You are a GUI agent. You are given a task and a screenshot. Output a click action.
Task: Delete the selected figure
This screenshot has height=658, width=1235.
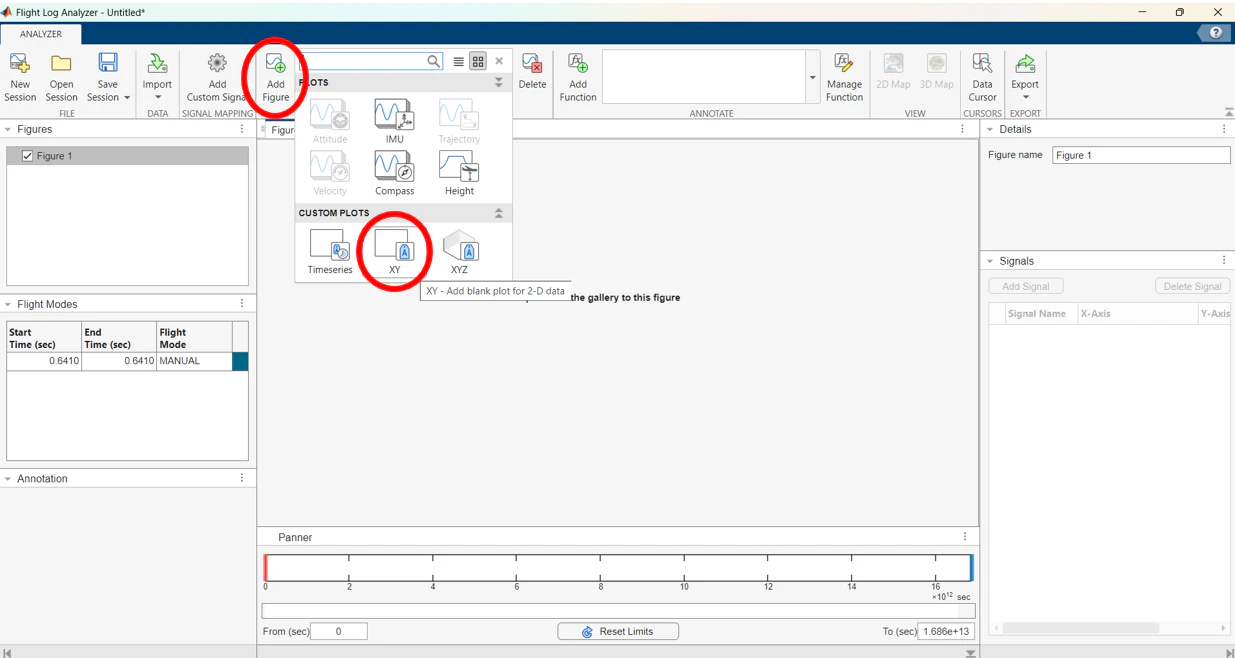point(532,72)
